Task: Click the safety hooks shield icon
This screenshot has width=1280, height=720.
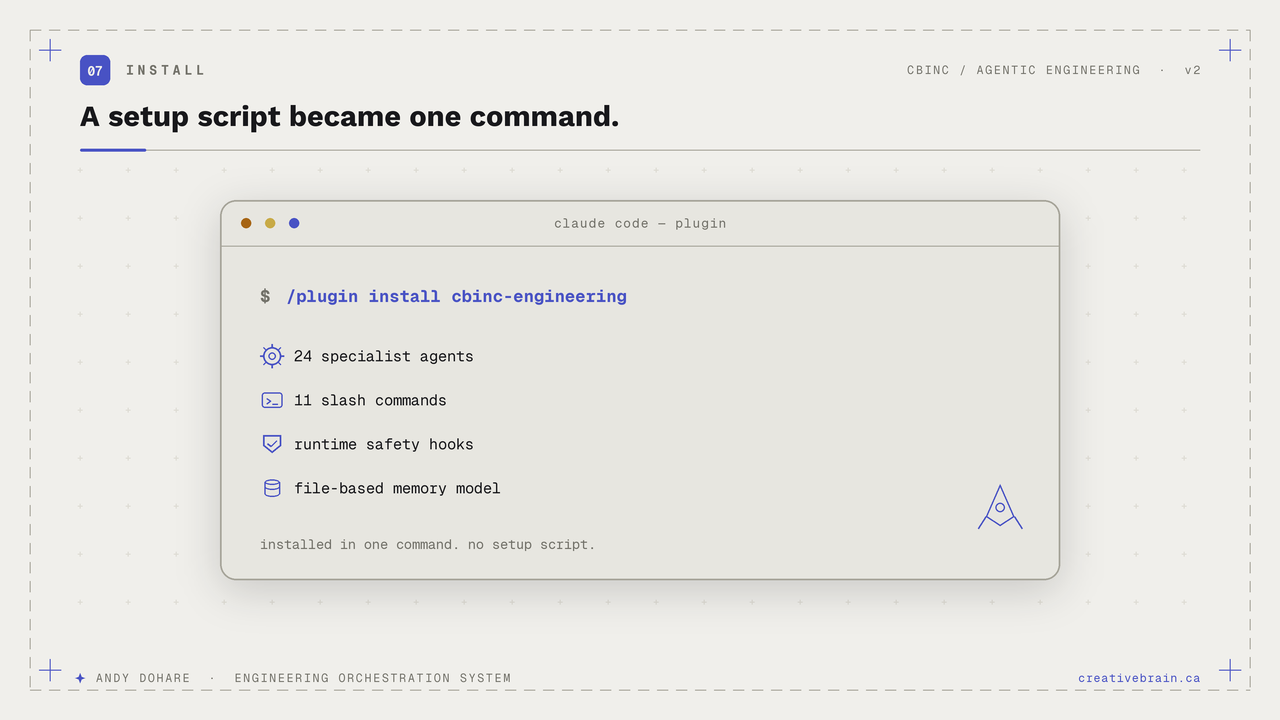Action: (272, 444)
